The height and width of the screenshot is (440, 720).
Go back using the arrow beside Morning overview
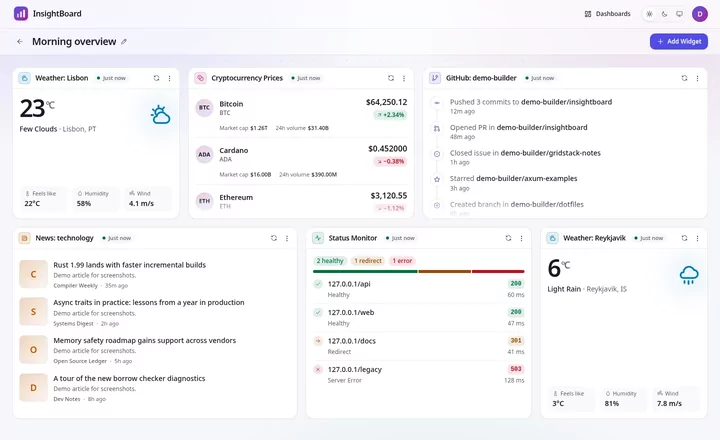click(20, 41)
